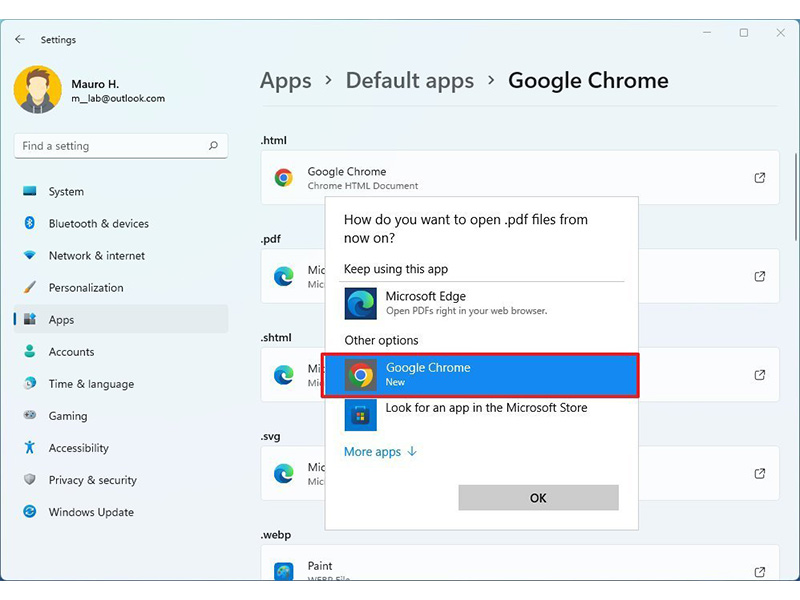Expand More apps list
800x600 pixels.
tap(381, 452)
